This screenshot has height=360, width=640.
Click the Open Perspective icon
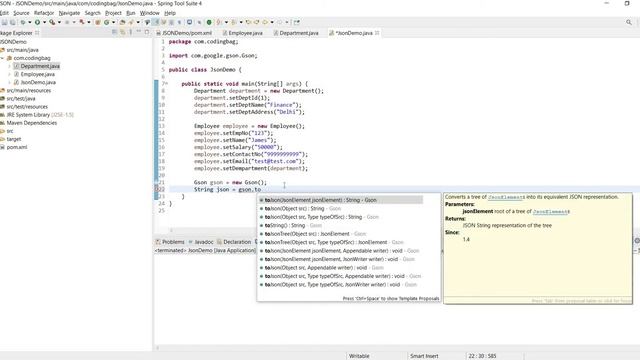[x=297, y=22]
